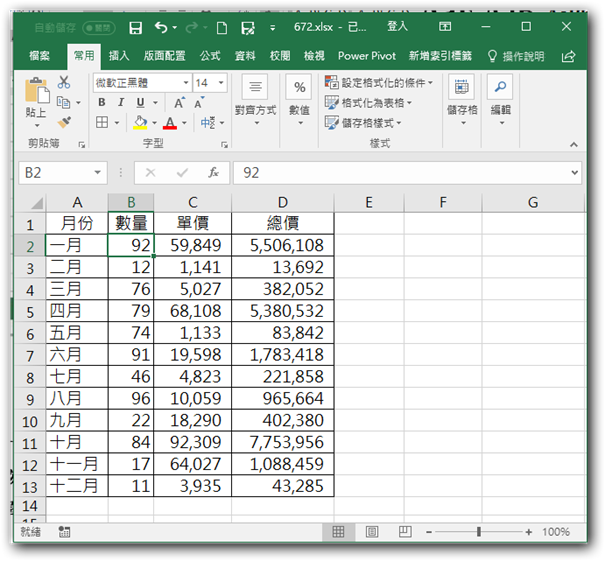The height and width of the screenshot is (561, 605).
Task: Click the Copy icon
Action: (x=63, y=103)
